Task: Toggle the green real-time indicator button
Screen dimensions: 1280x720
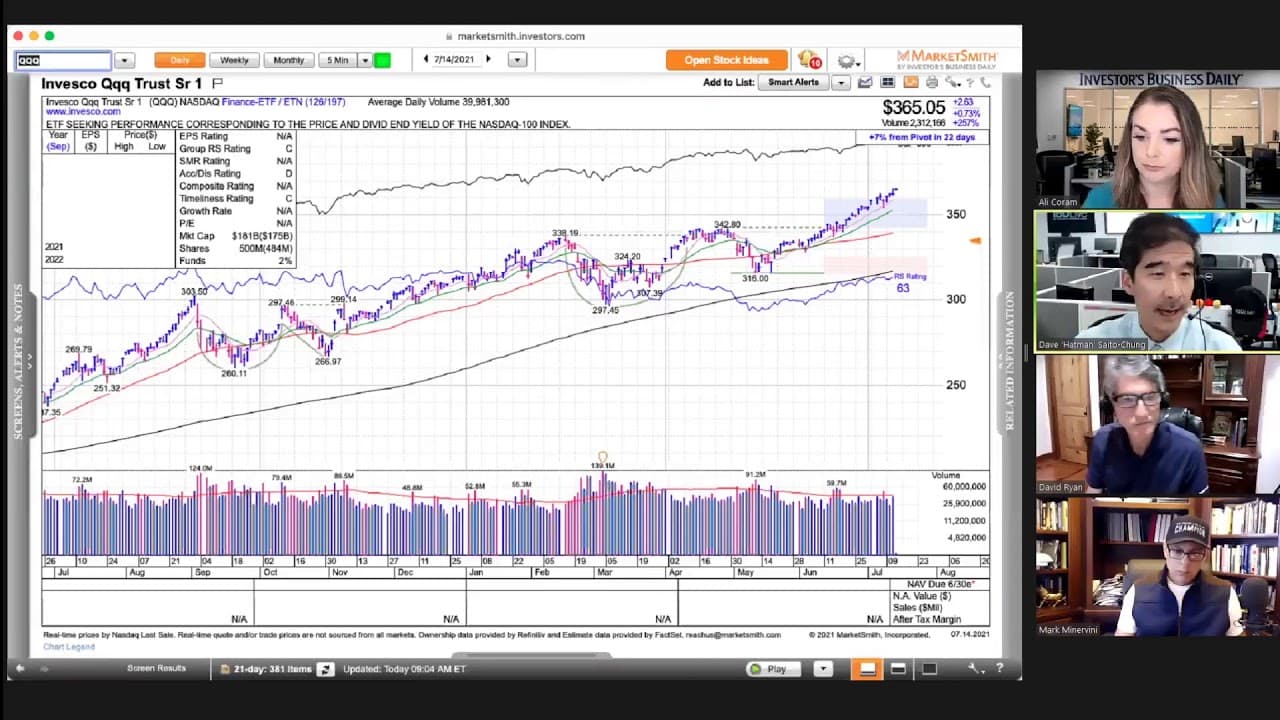Action: coord(382,60)
